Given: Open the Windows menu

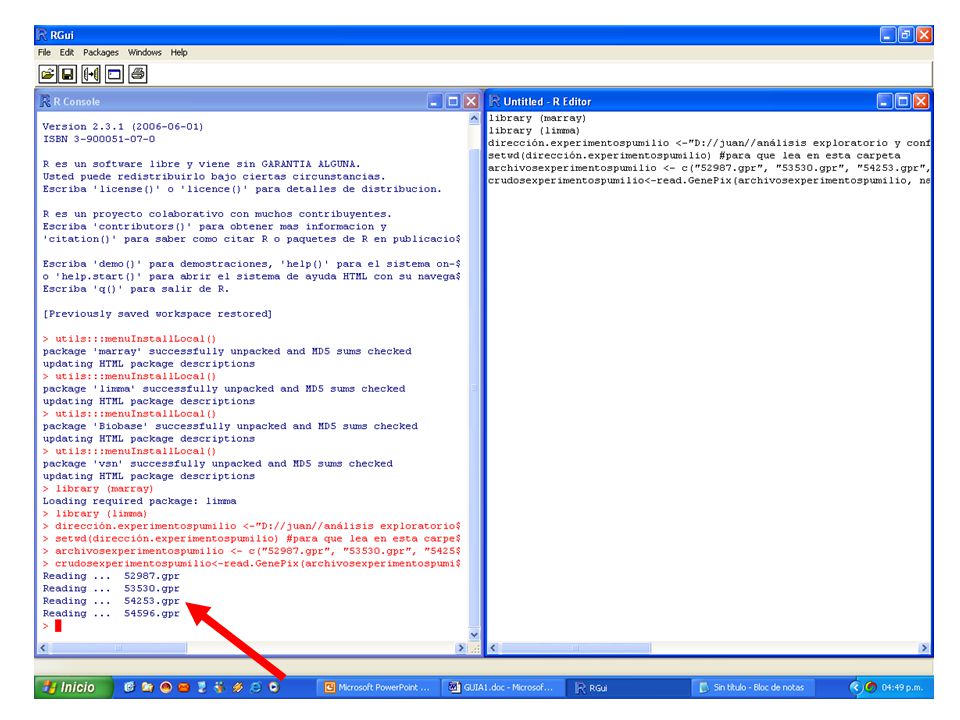Looking at the screenshot, I should [x=144, y=53].
